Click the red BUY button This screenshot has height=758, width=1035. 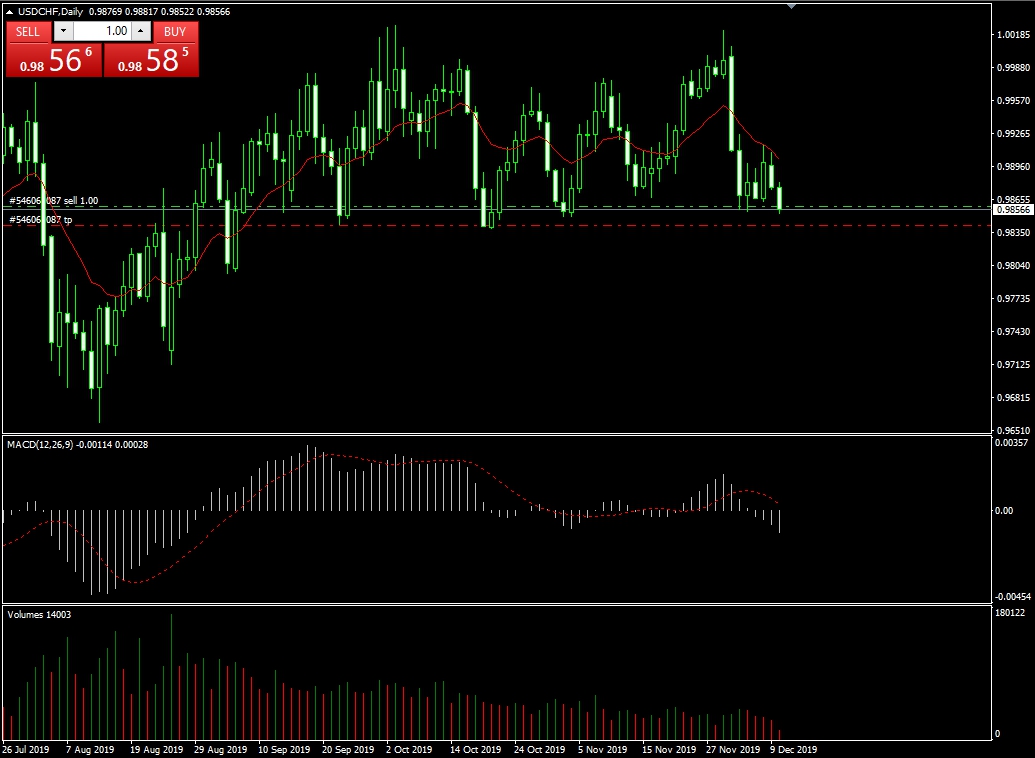click(x=175, y=31)
